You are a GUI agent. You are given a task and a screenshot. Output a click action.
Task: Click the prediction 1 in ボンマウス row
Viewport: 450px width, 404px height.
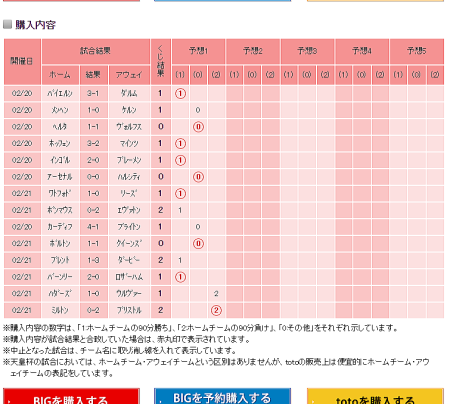coord(180,210)
